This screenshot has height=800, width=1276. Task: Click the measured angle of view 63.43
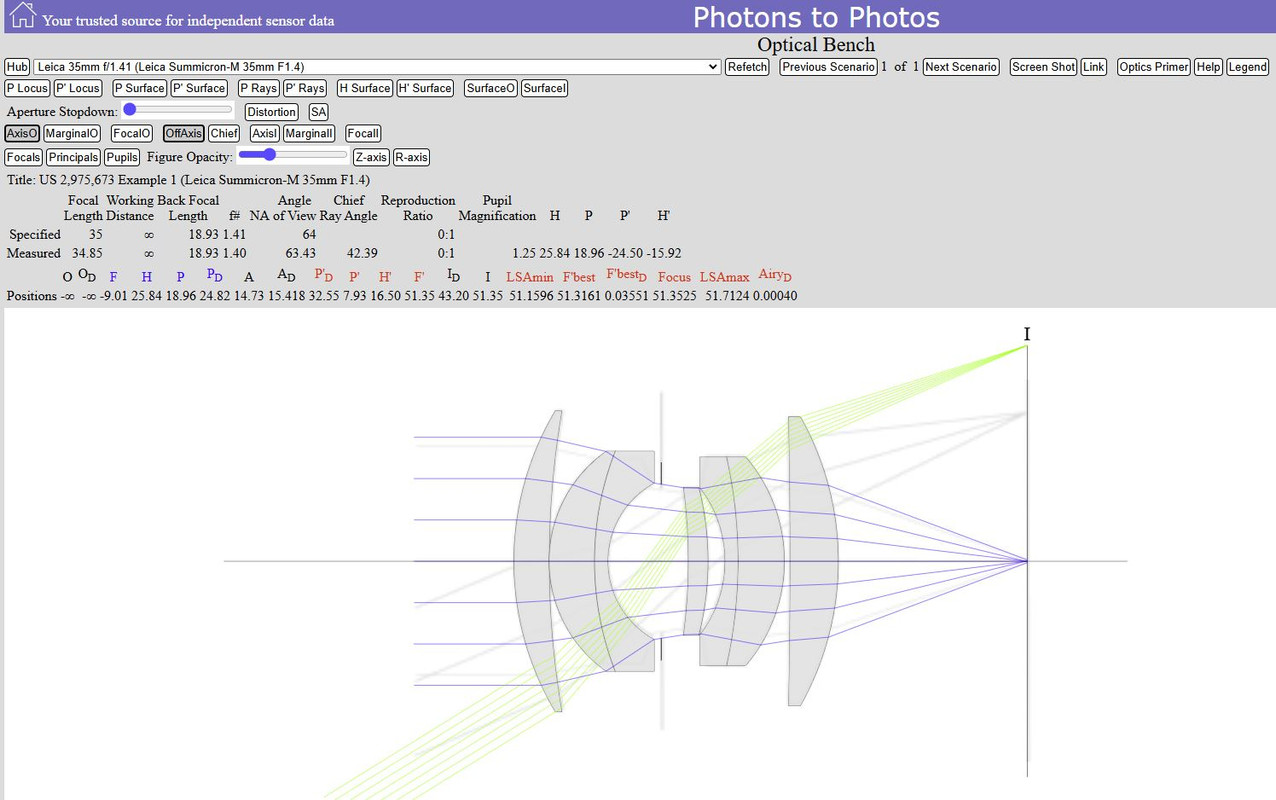coord(301,253)
